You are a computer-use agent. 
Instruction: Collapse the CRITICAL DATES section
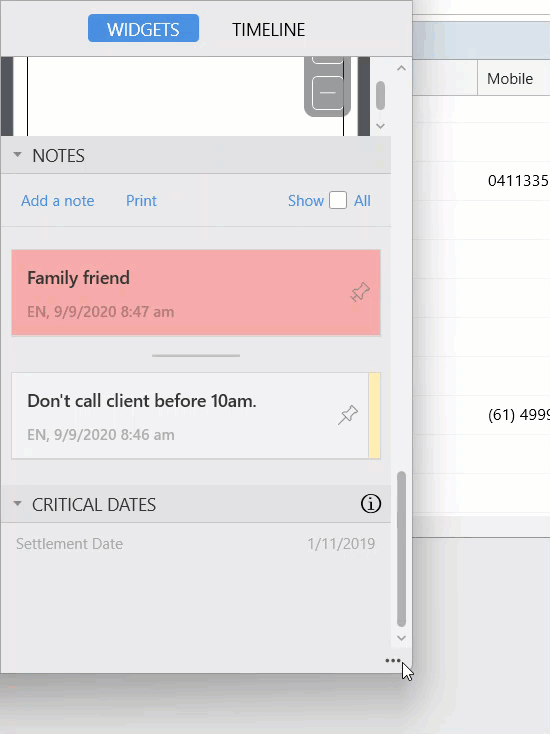pyautogui.click(x=17, y=504)
